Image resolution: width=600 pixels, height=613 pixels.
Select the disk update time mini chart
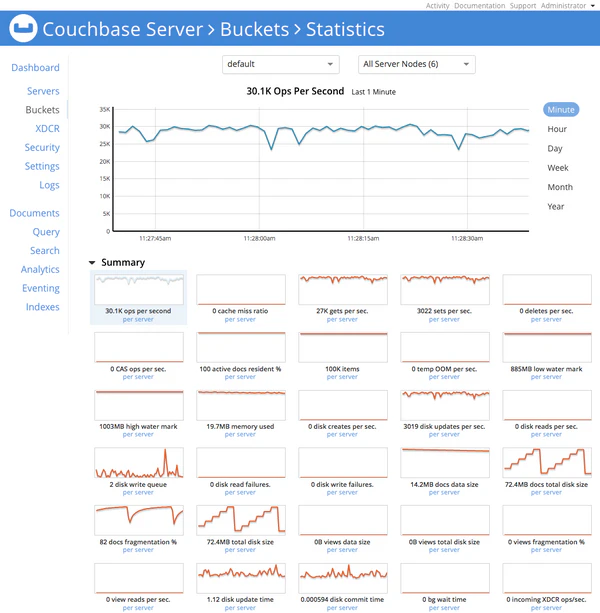pyautogui.click(x=240, y=578)
